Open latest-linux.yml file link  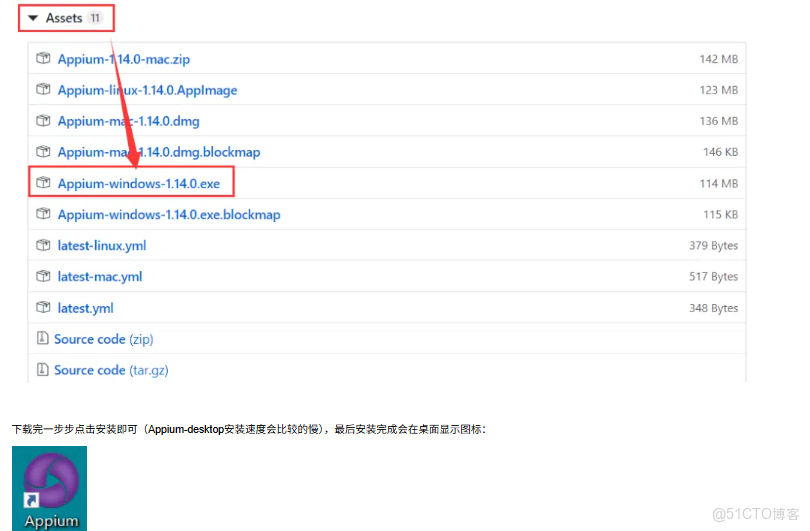pos(102,245)
